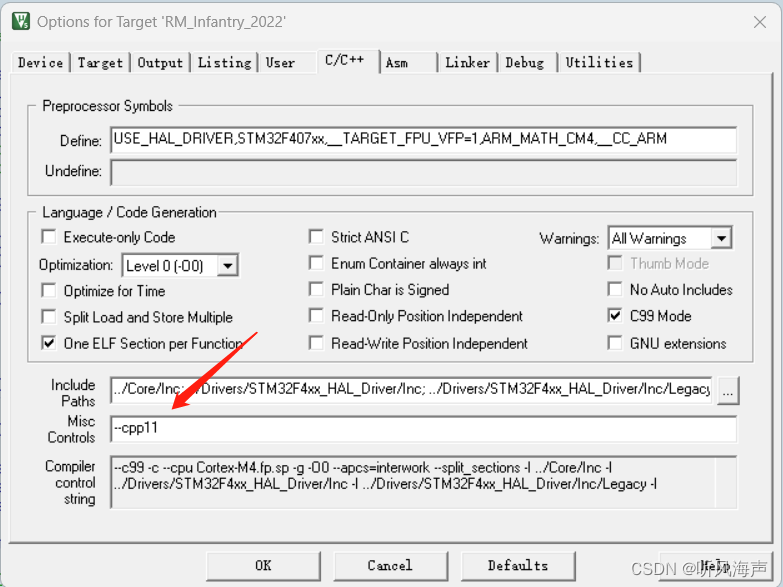Click the Misc Controls field with --cpp11
Screen dimensions: 783x587
click(423, 429)
